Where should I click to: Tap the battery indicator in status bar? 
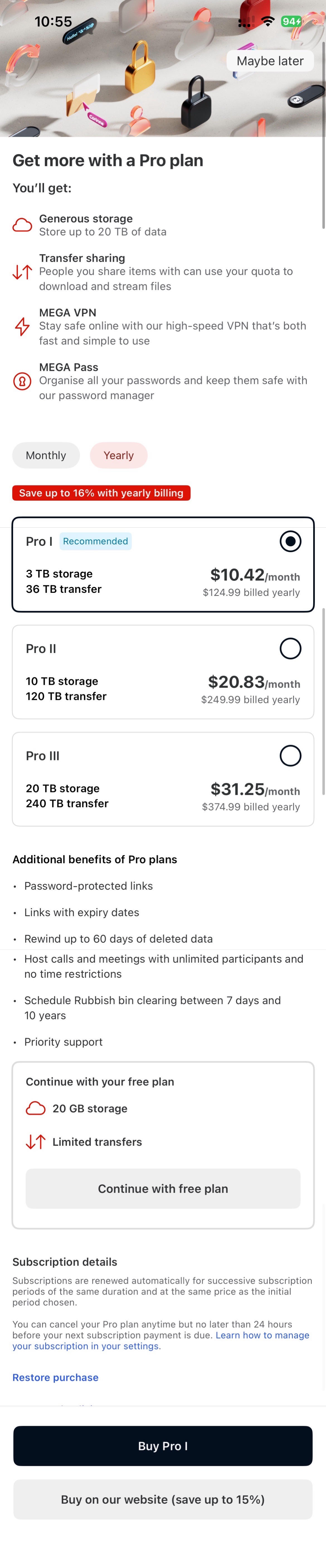(291, 21)
